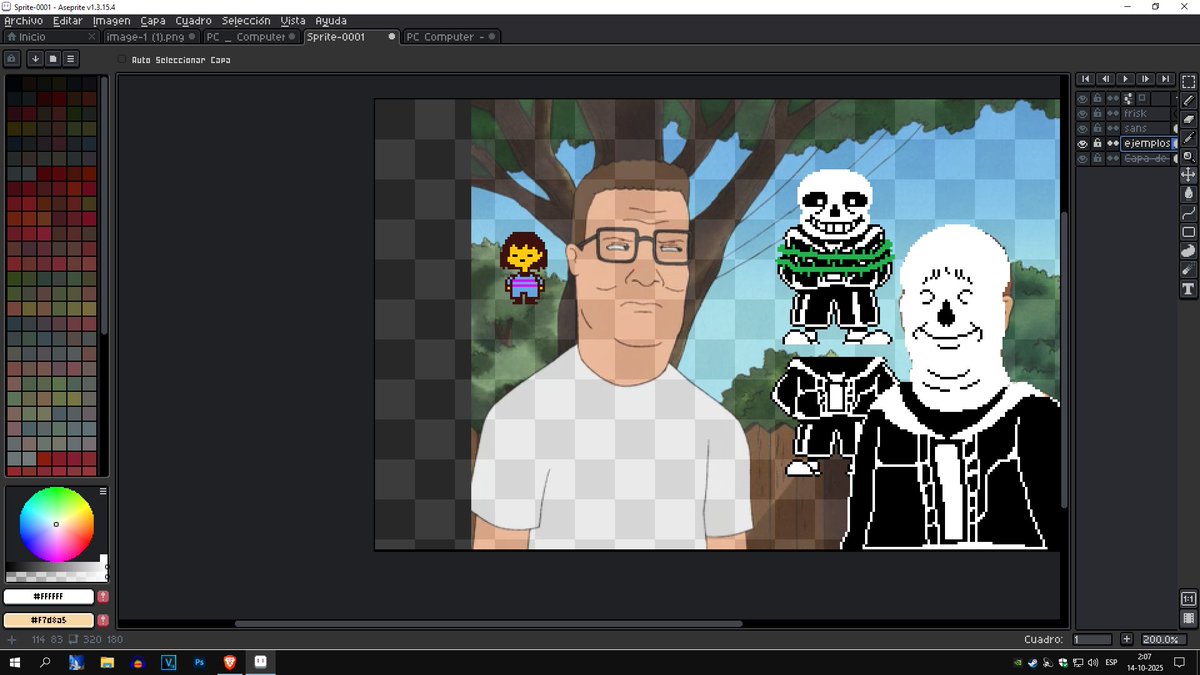This screenshot has height=675, width=1200.
Task: Select the Contour tool
Action: click(1189, 251)
